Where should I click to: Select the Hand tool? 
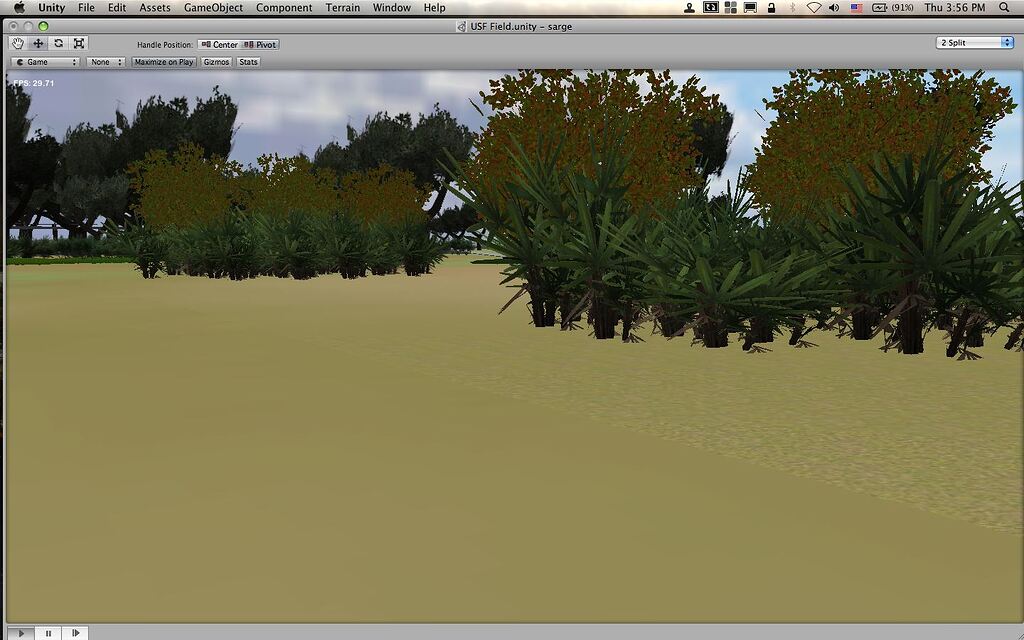point(17,43)
